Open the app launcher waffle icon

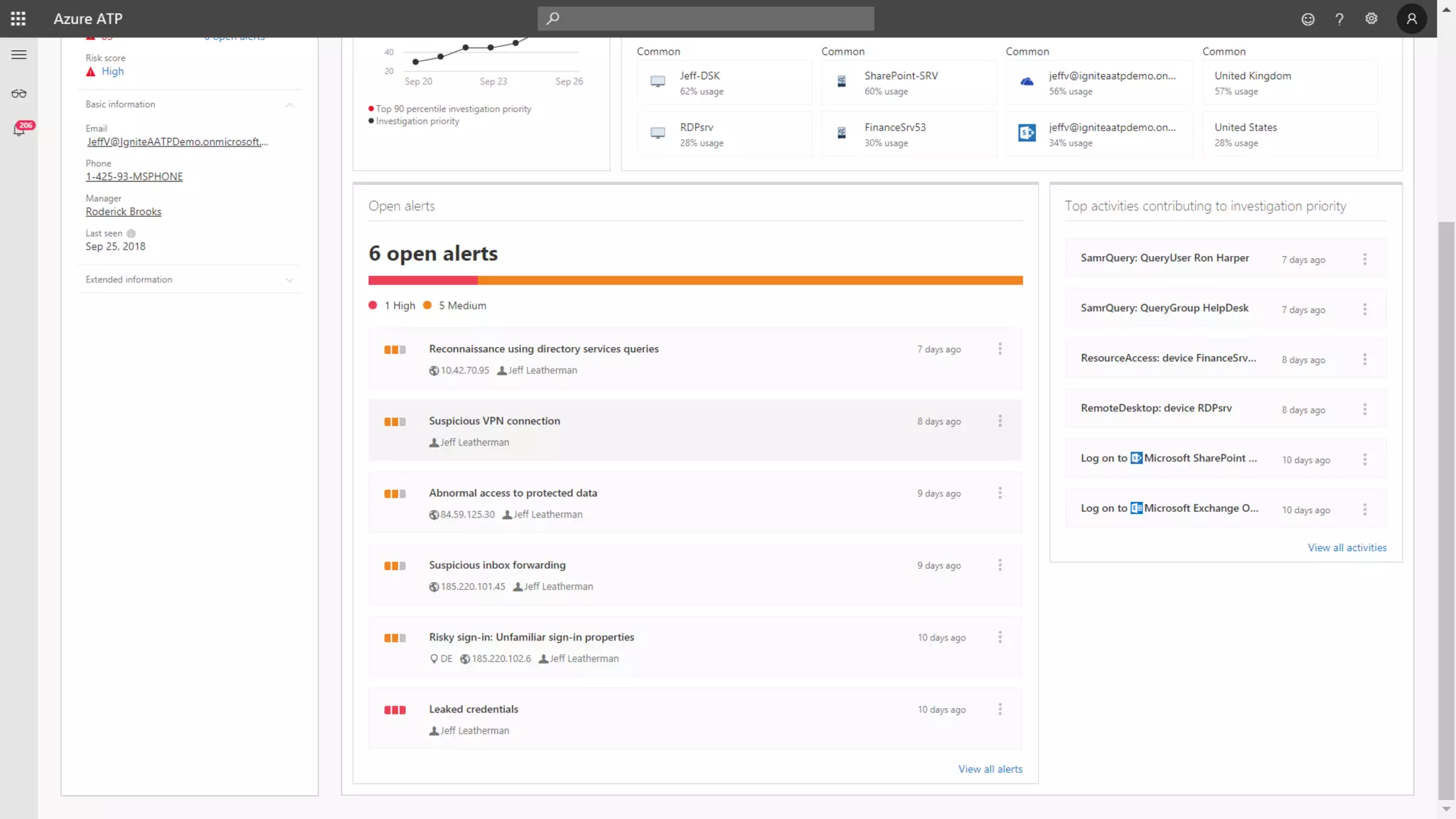[18, 18]
